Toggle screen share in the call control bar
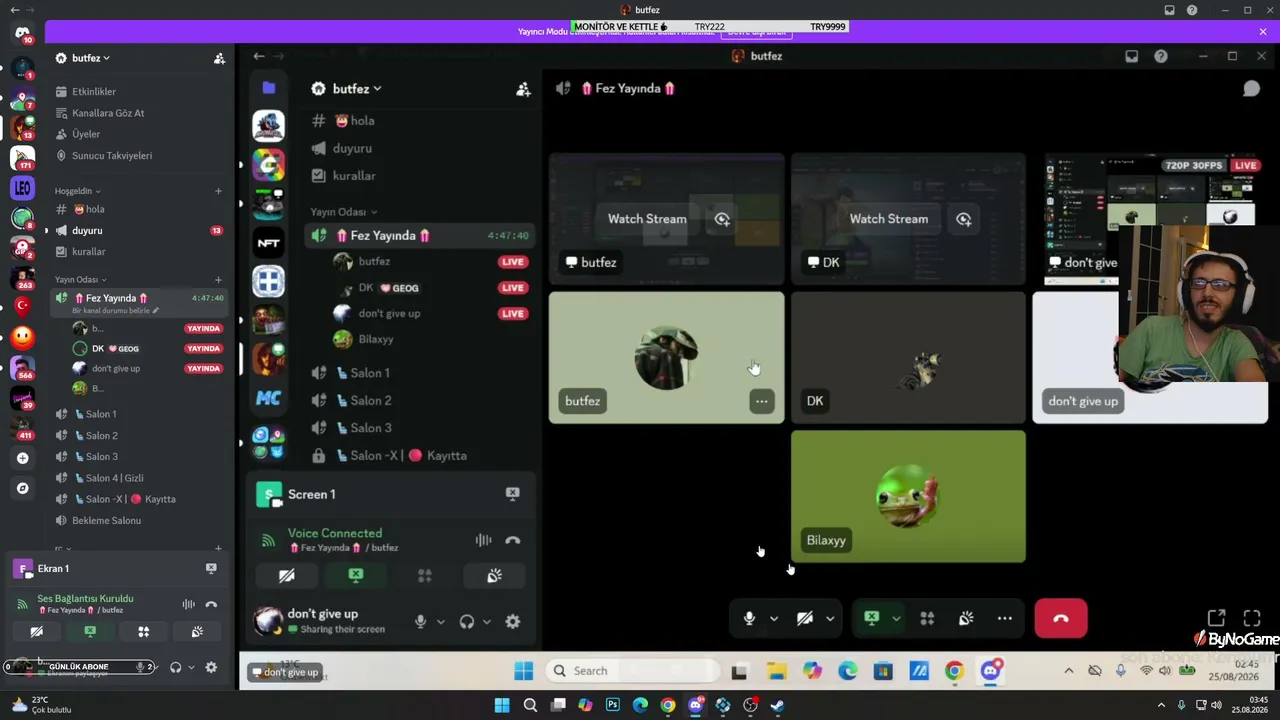This screenshot has height=720, width=1280. pos(872,619)
